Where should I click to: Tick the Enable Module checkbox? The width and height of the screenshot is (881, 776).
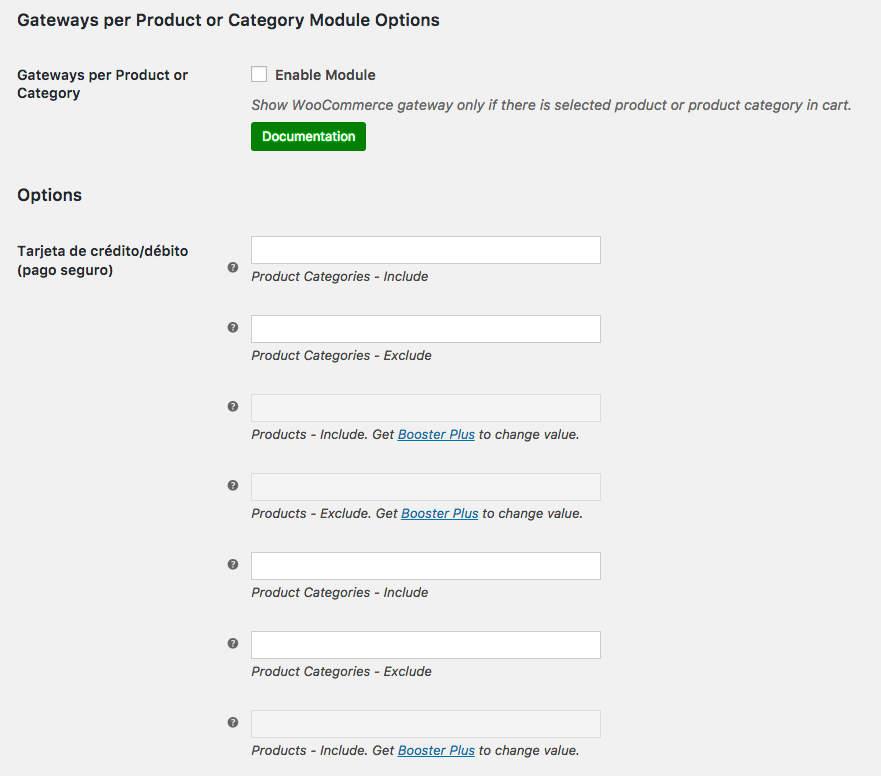click(259, 74)
